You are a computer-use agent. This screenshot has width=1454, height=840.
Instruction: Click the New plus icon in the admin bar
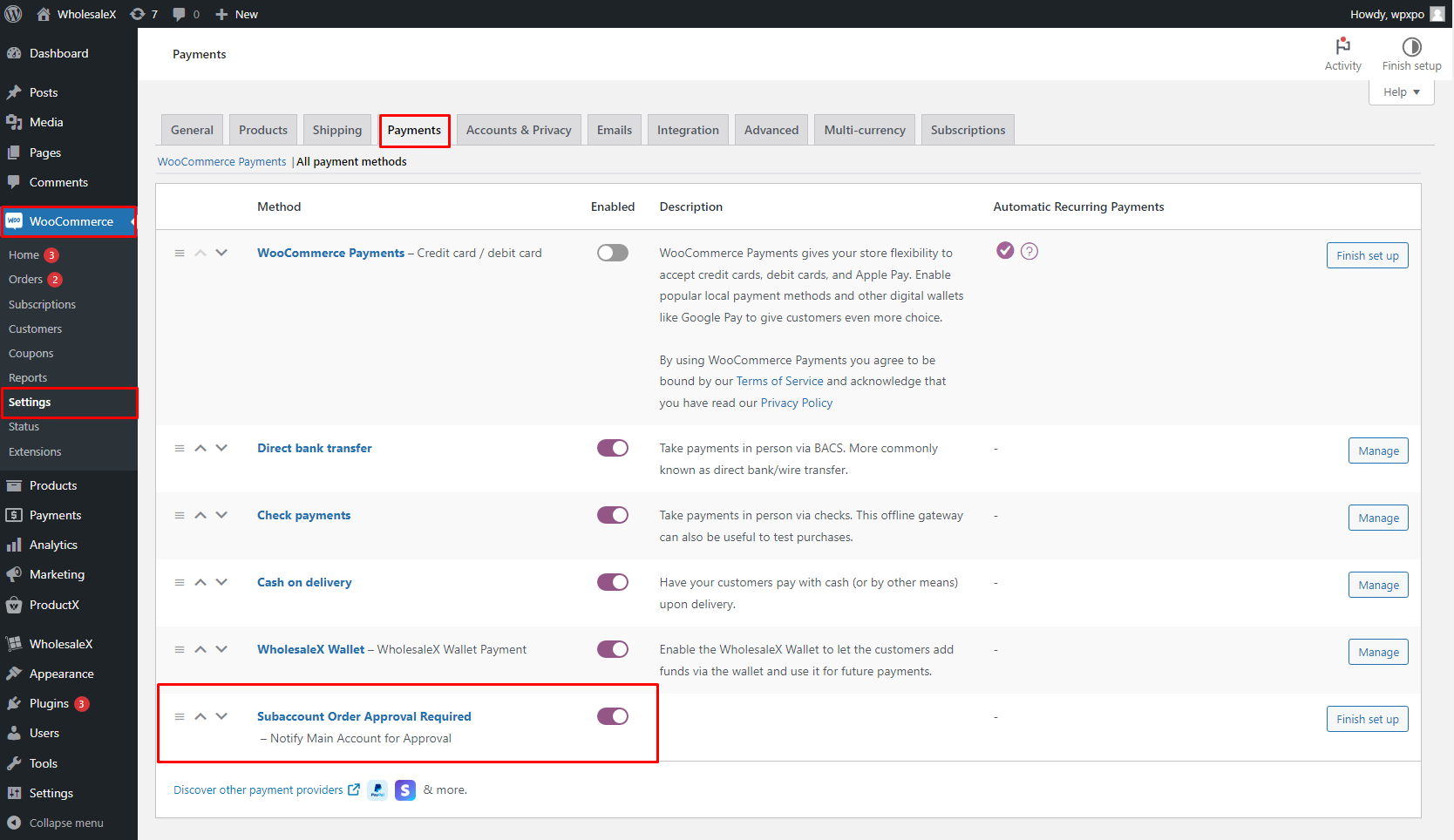click(221, 14)
